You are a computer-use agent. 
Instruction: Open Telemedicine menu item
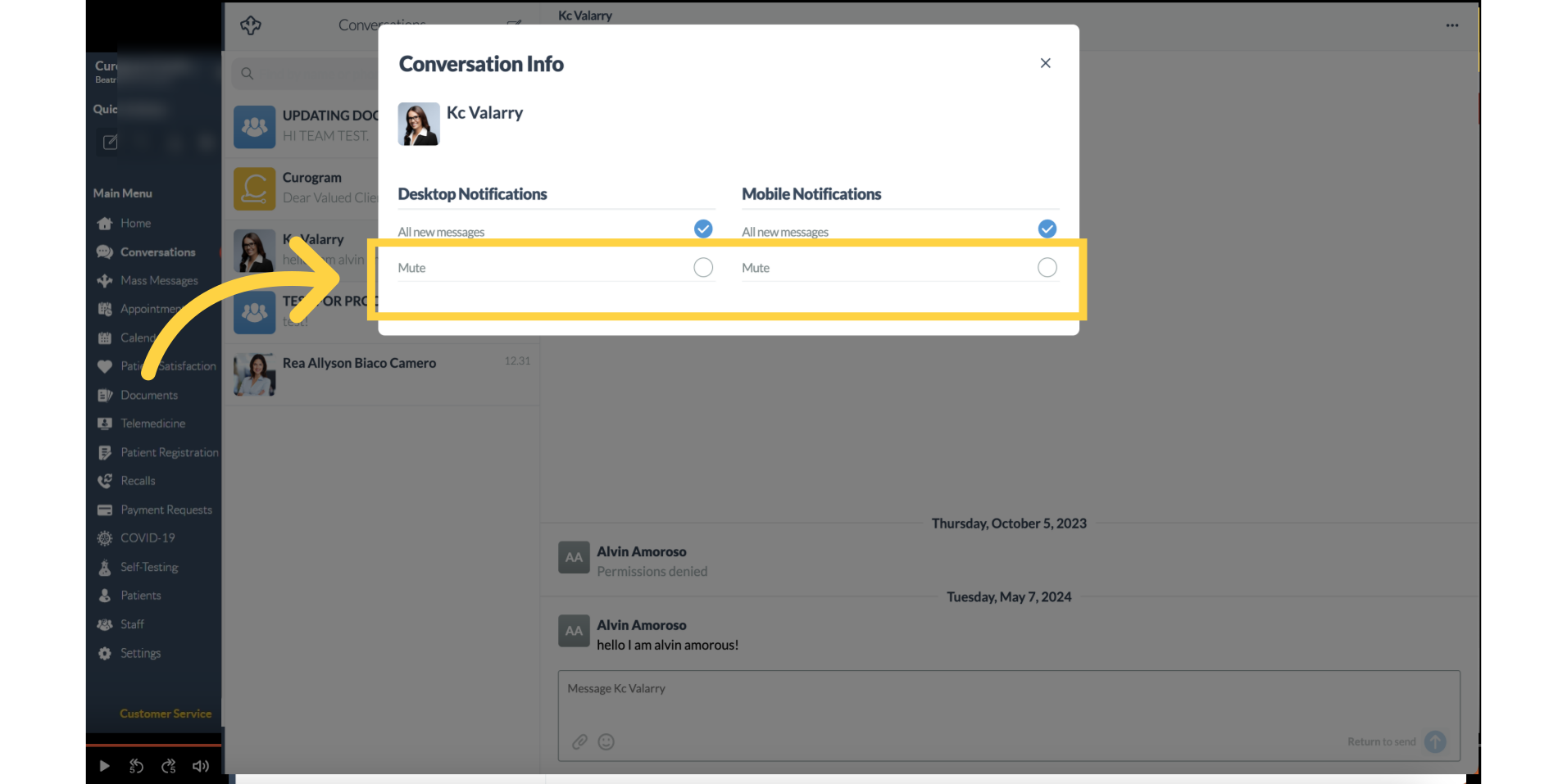click(152, 424)
